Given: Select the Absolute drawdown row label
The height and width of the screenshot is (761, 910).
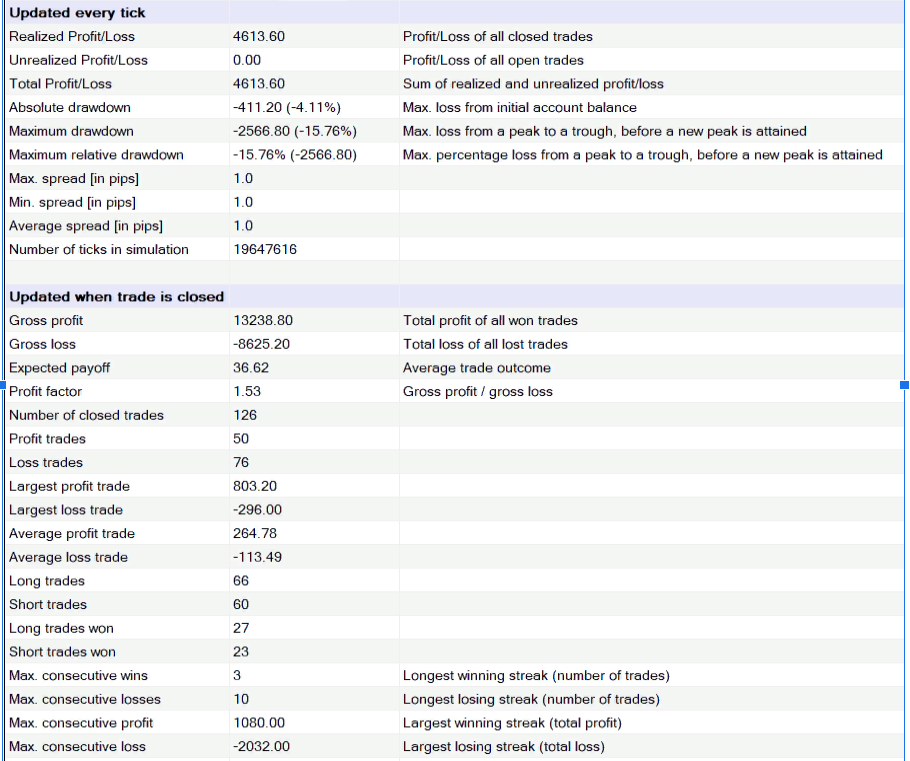Looking at the screenshot, I should pyautogui.click(x=70, y=107).
